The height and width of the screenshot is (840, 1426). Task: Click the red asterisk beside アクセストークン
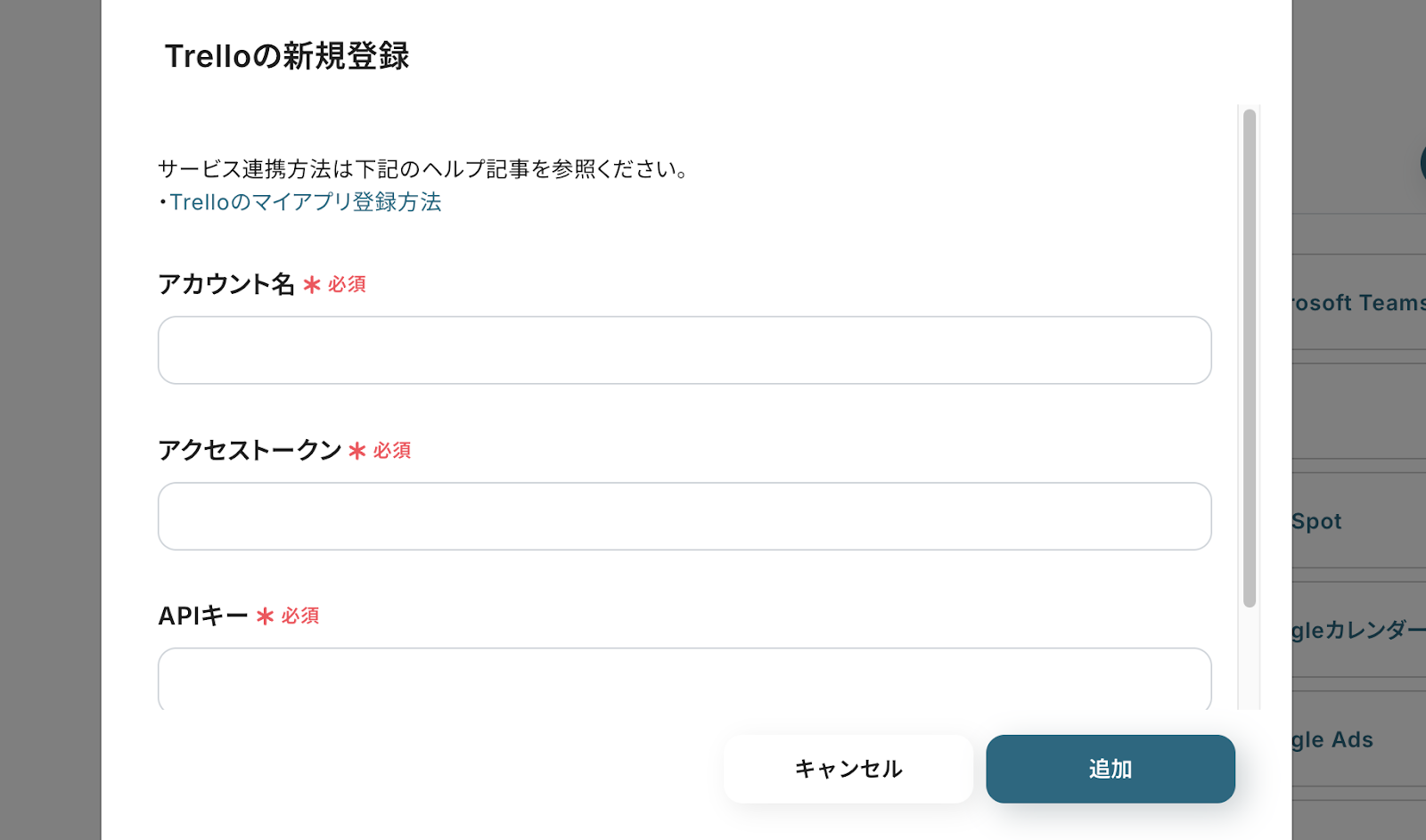point(357,451)
